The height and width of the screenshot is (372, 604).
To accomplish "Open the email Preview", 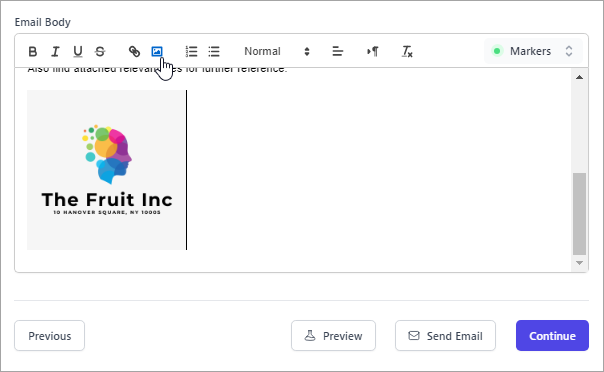I will [x=333, y=335].
